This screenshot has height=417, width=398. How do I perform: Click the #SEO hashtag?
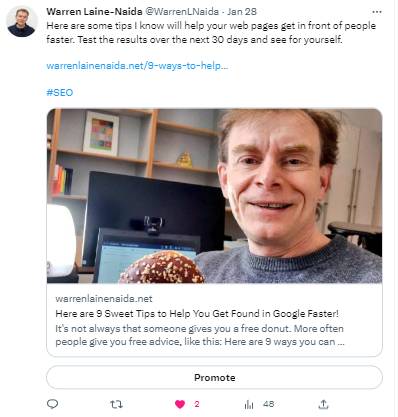60,92
